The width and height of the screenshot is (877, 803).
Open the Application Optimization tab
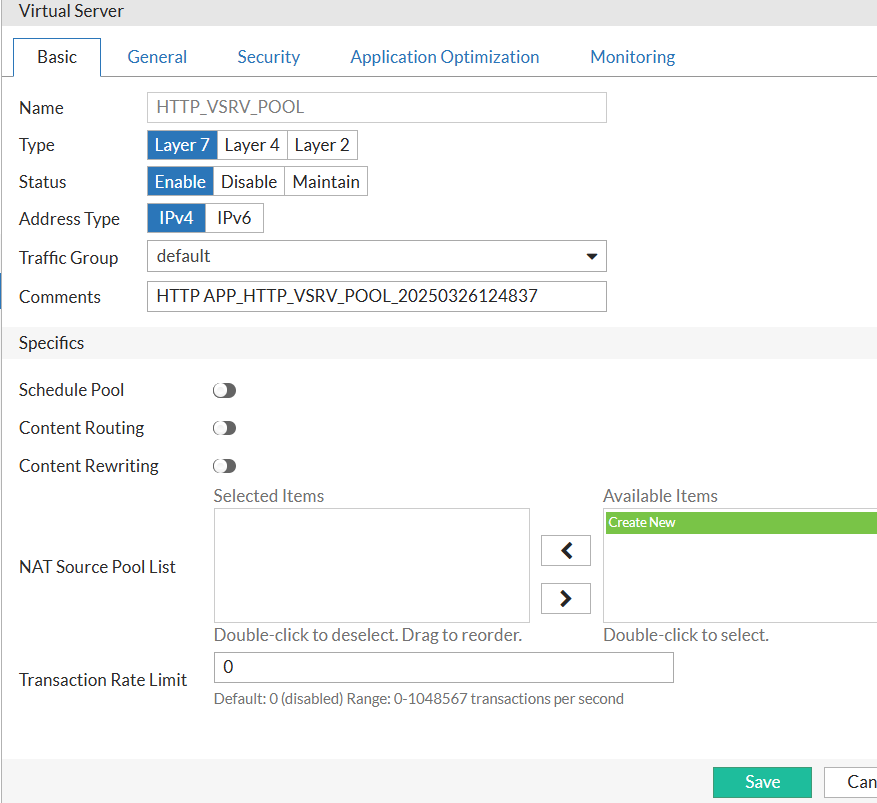tap(445, 57)
